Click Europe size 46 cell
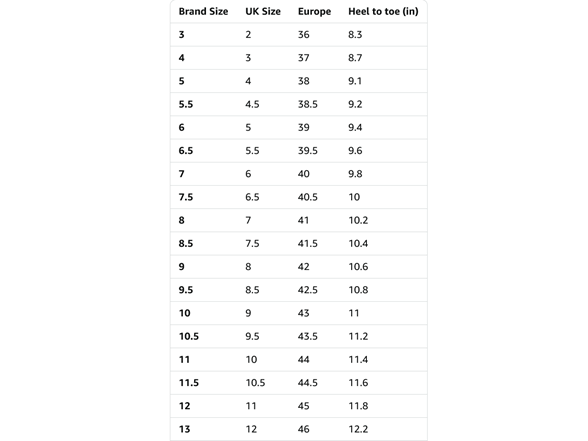 pos(303,429)
